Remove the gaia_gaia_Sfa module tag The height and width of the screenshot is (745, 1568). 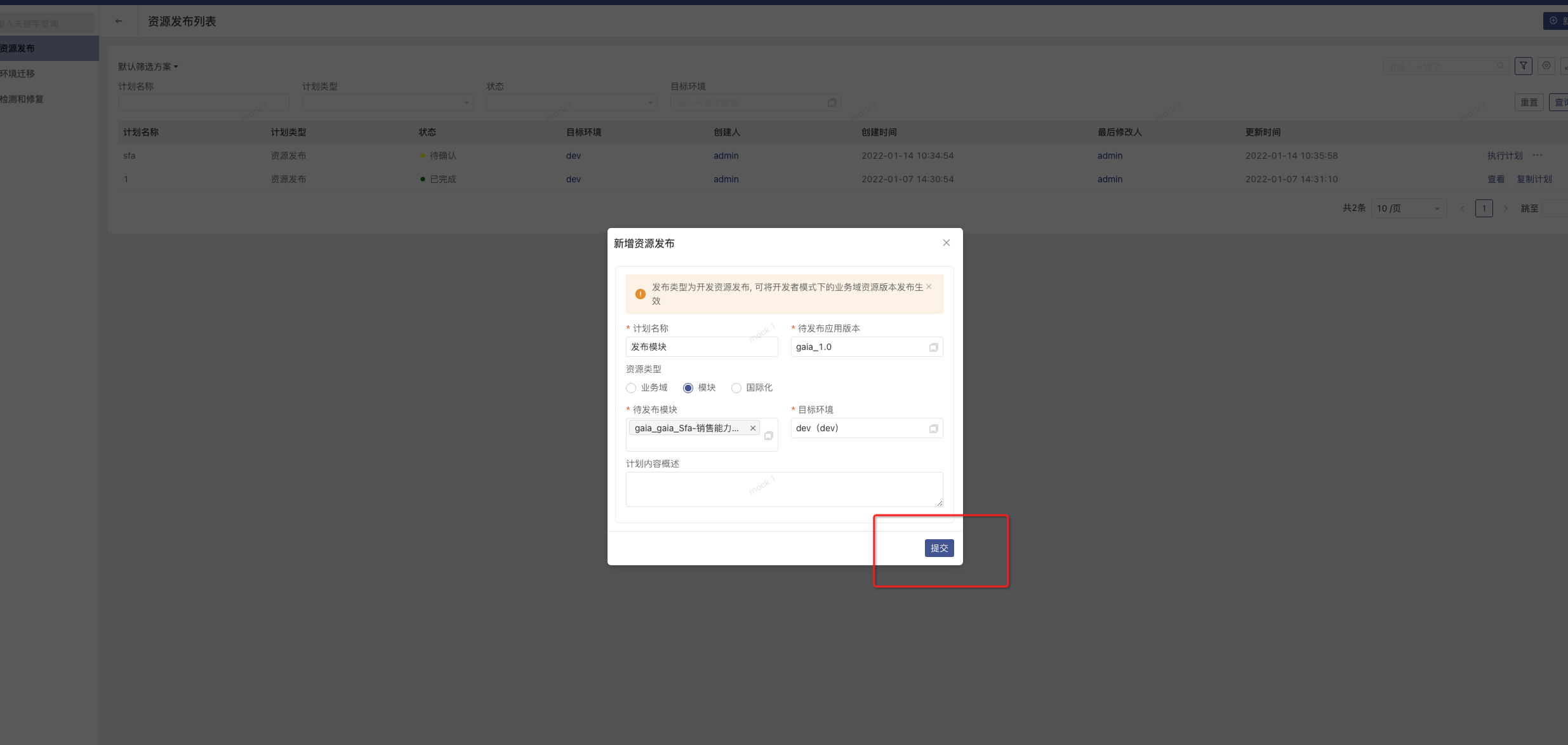753,428
